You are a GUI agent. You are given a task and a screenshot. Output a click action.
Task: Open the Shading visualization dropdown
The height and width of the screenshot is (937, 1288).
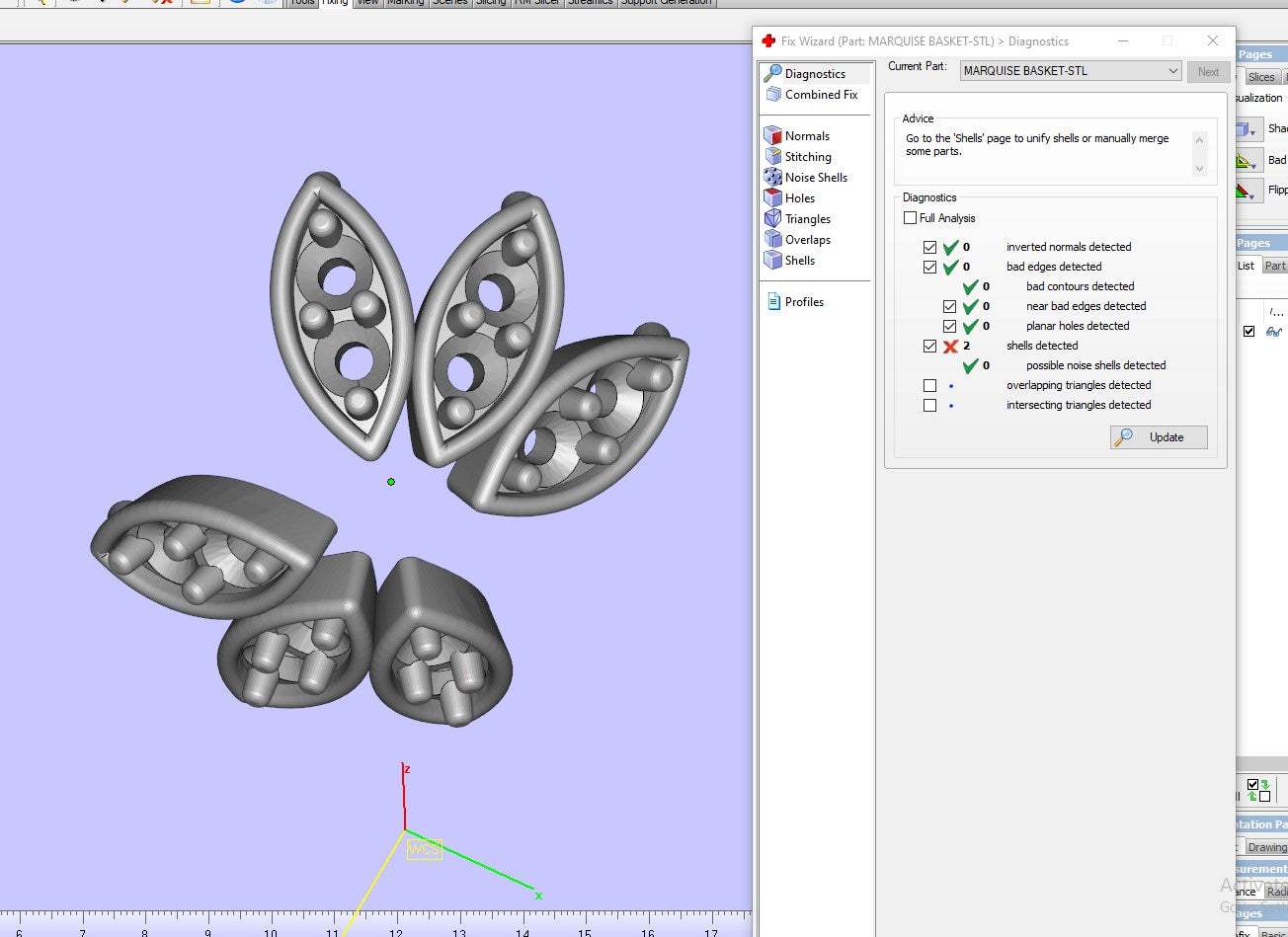(x=1252, y=129)
